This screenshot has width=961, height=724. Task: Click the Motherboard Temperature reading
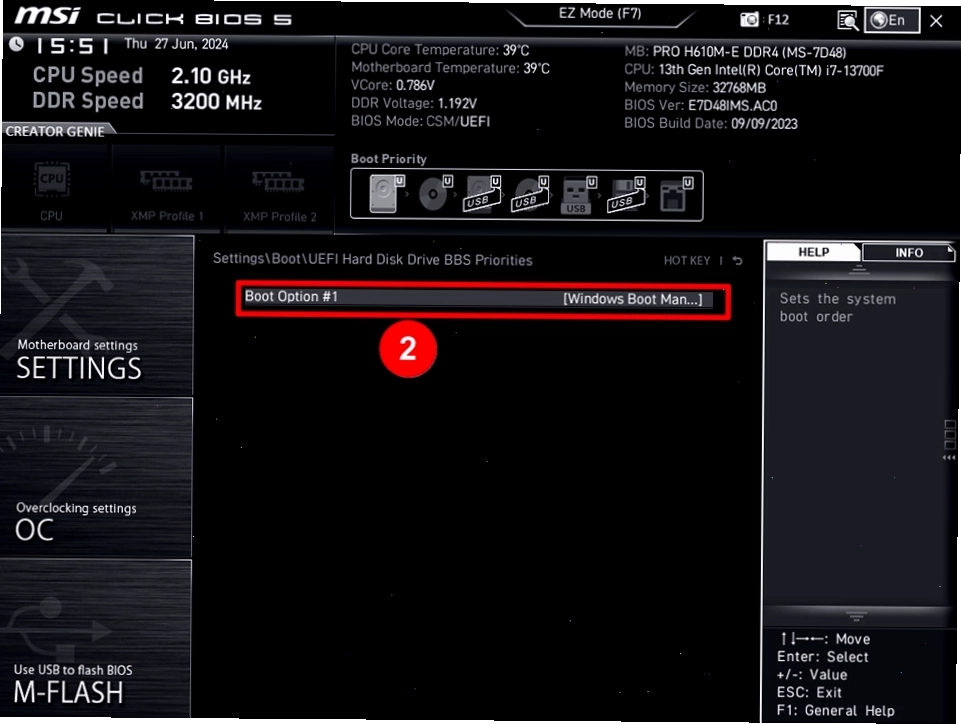450,67
